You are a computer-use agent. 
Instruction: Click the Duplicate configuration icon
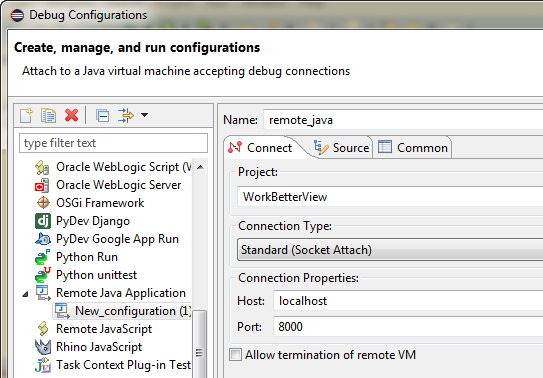coord(48,116)
